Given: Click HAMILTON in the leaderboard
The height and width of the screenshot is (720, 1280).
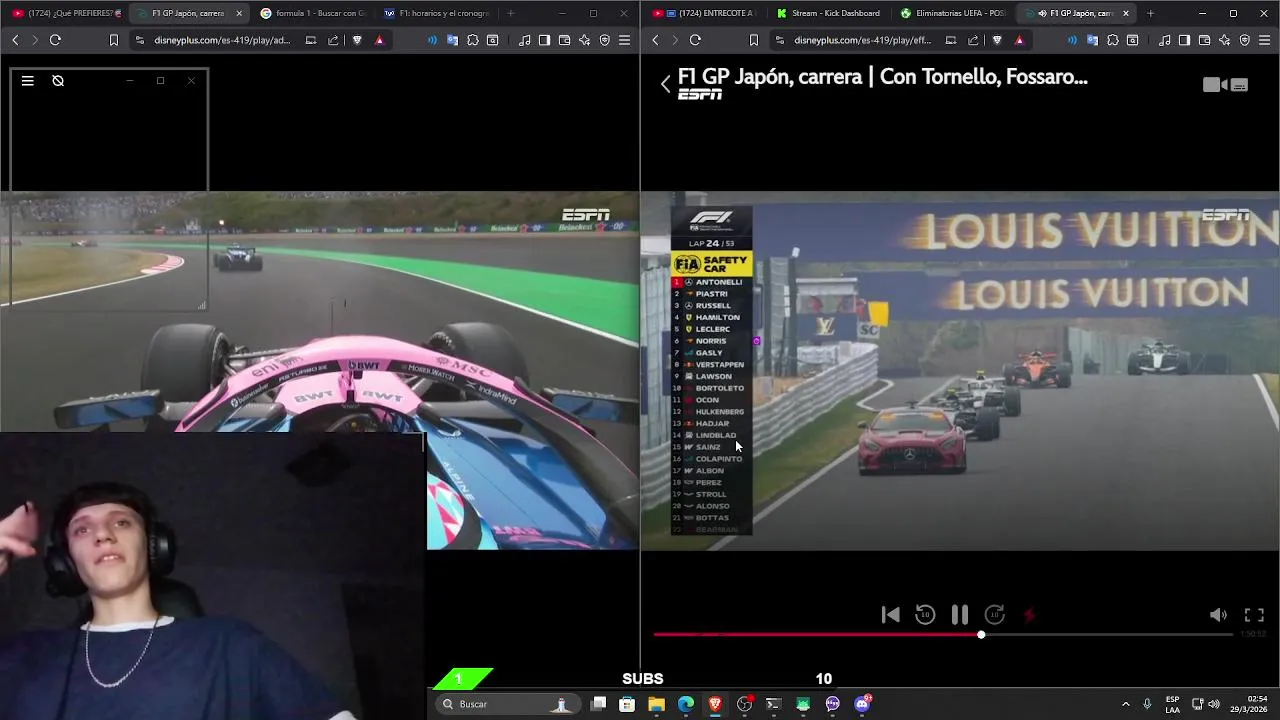Looking at the screenshot, I should pos(717,317).
